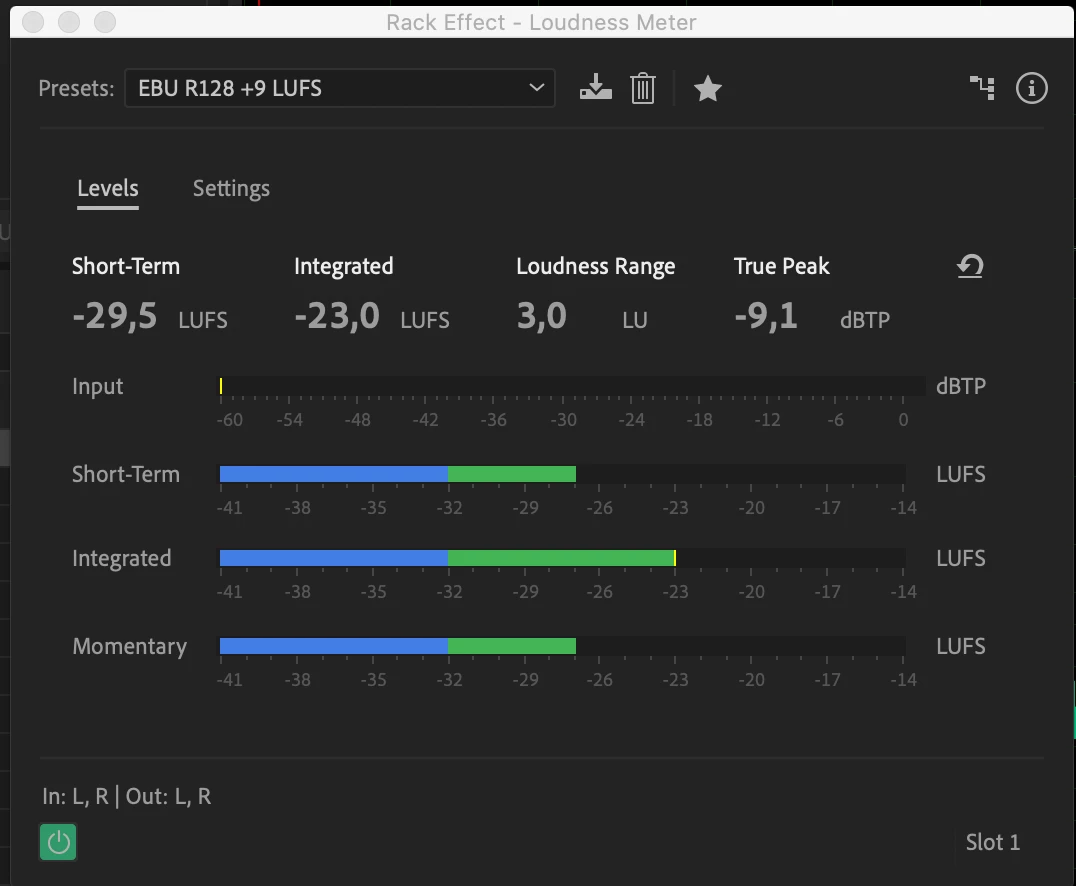The width and height of the screenshot is (1076, 886).
Task: Delete the preset with the trash icon
Action: point(643,88)
